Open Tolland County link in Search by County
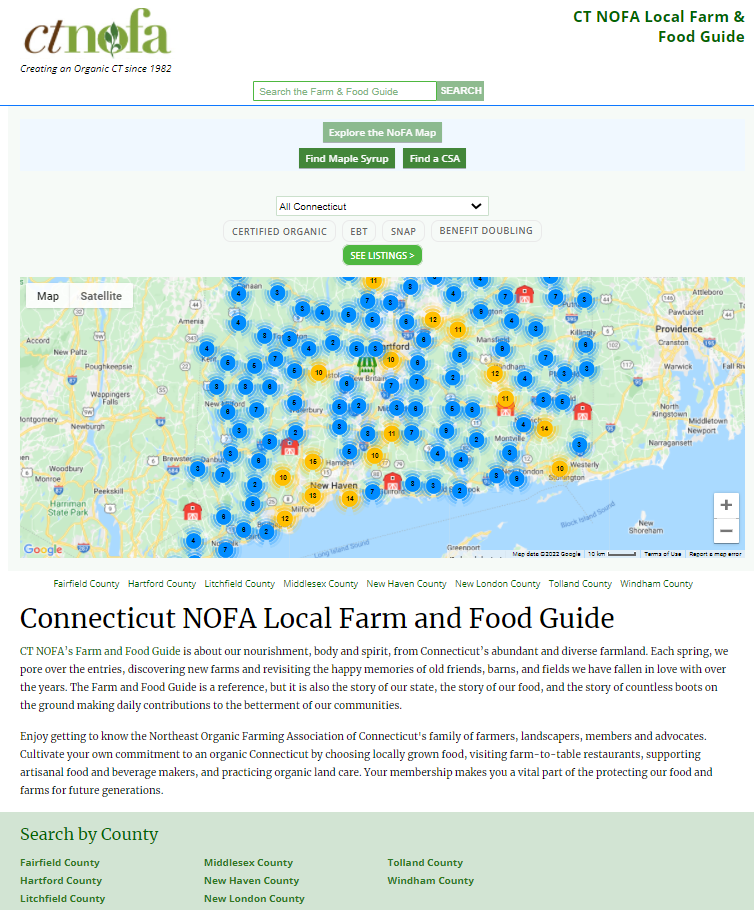The image size is (754, 910). coord(425,862)
